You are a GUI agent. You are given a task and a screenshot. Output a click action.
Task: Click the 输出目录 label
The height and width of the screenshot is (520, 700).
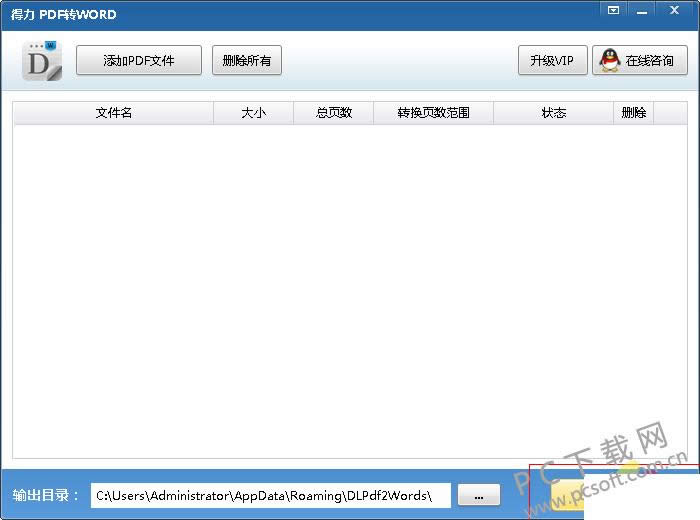coord(45,495)
